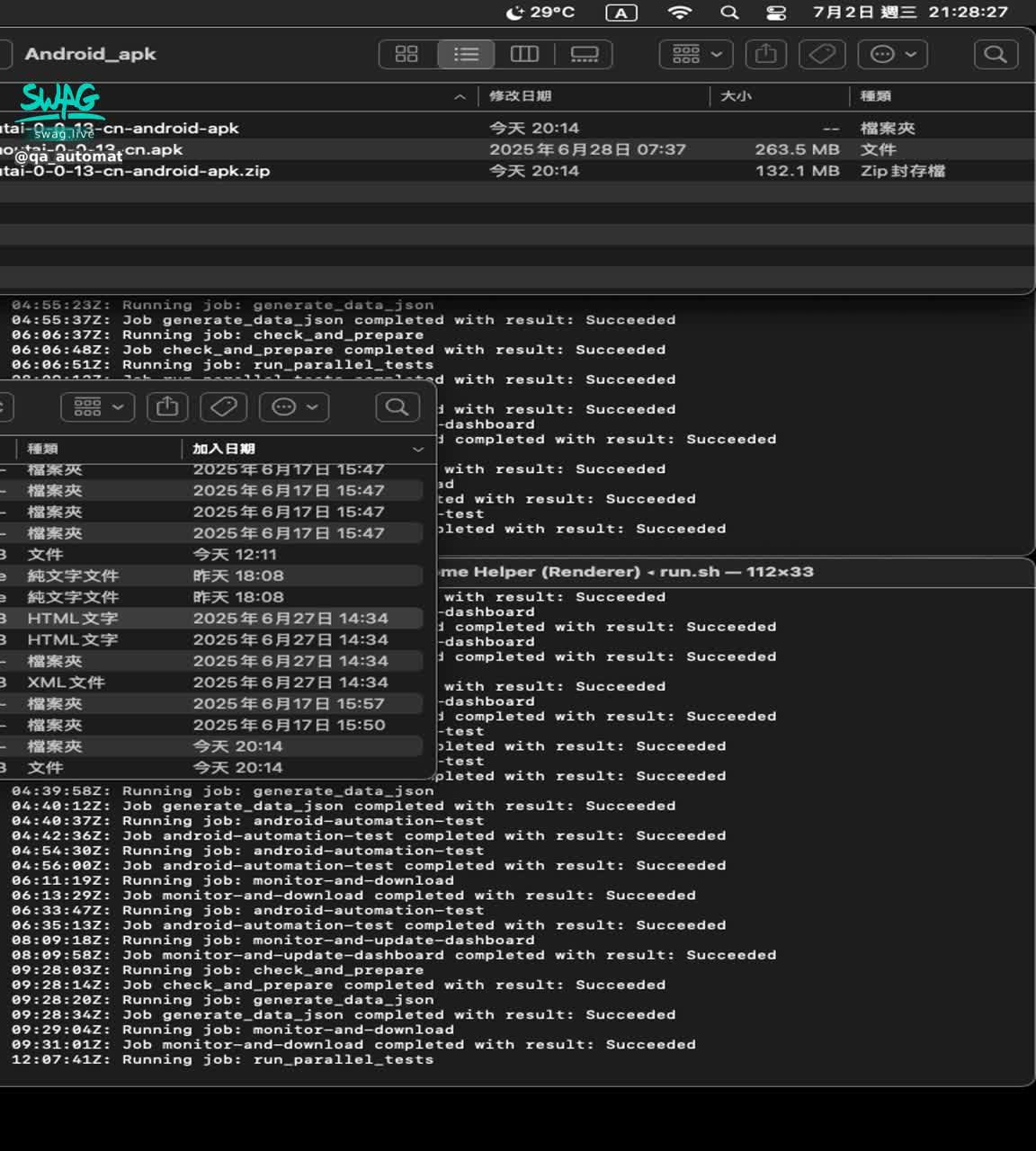Screen dimensions: 1036x1151
Task: Open group-by dropdown in Android_apk toolbar
Action: [696, 54]
